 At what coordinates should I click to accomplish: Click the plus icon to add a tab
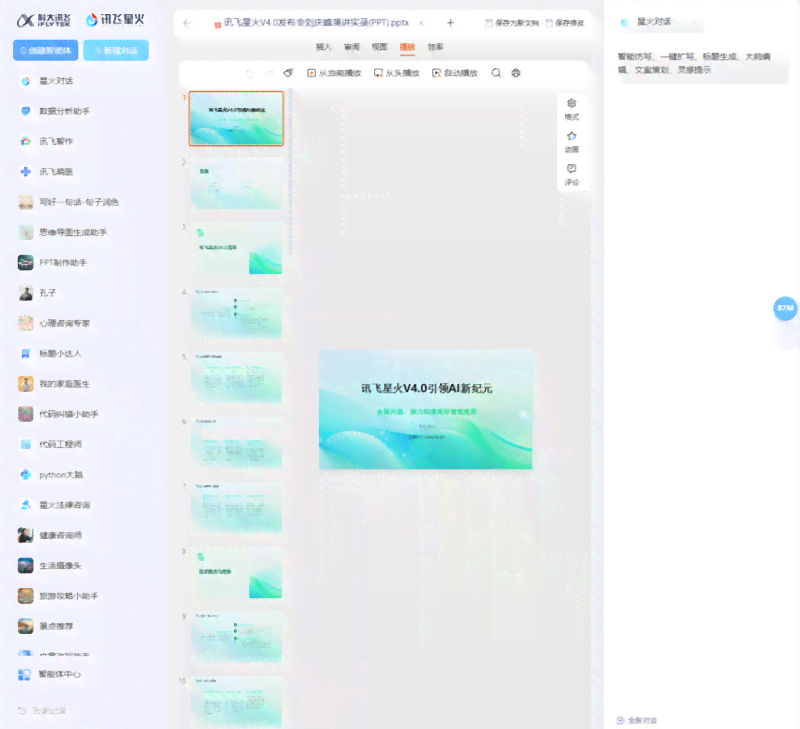[450, 23]
